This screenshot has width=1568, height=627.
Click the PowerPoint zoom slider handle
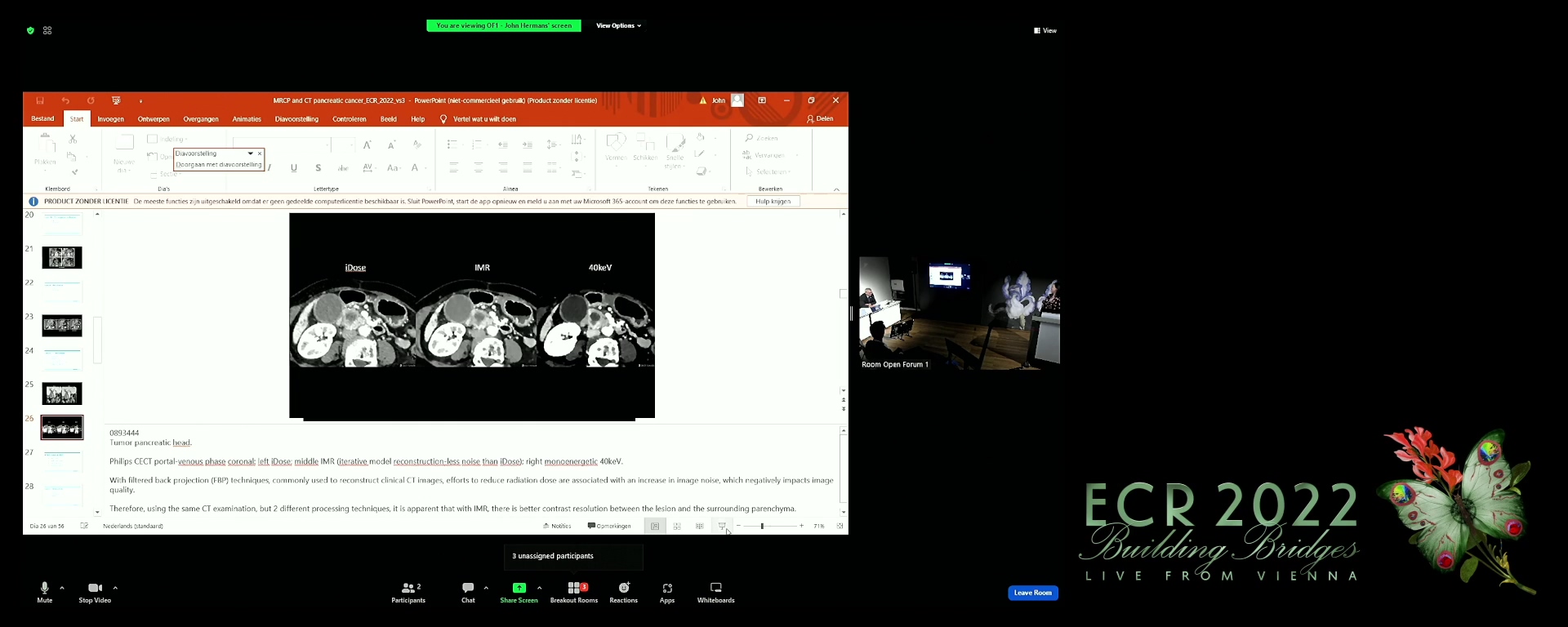[762, 526]
